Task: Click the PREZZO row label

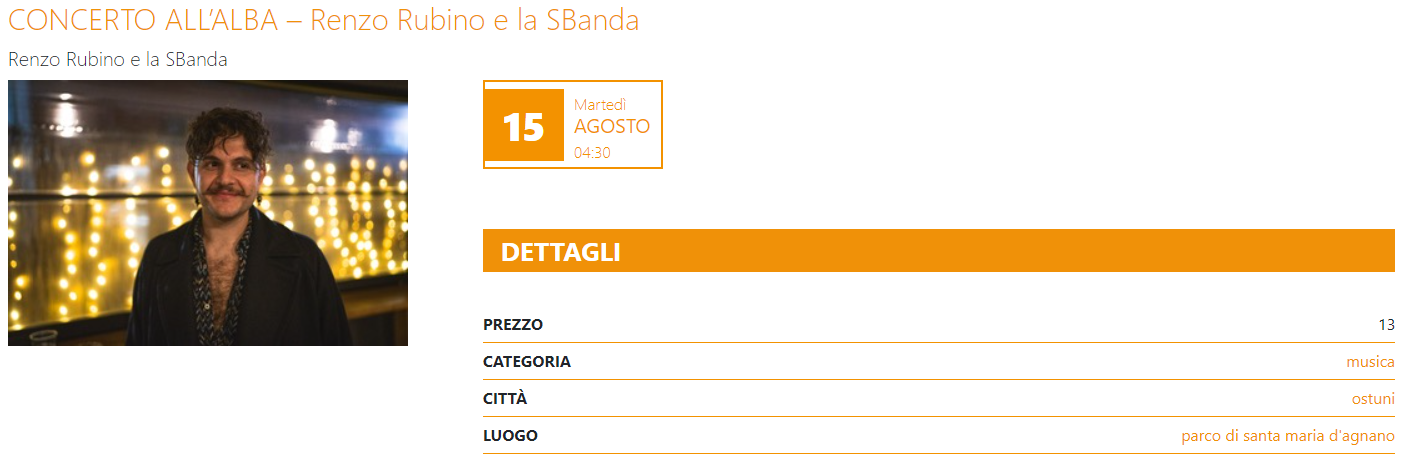Action: click(x=513, y=325)
